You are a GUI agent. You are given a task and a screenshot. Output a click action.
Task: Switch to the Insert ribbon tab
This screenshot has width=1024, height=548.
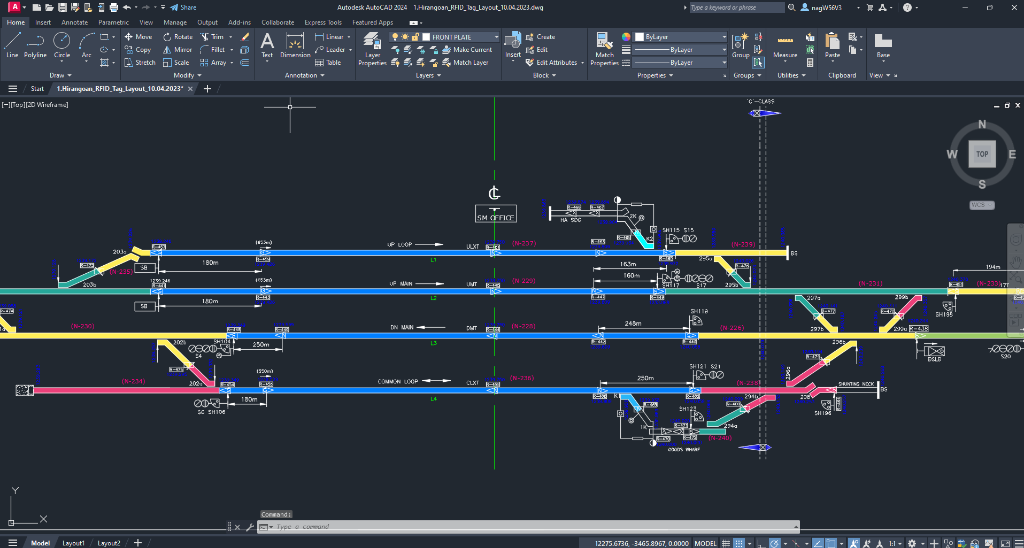point(43,22)
